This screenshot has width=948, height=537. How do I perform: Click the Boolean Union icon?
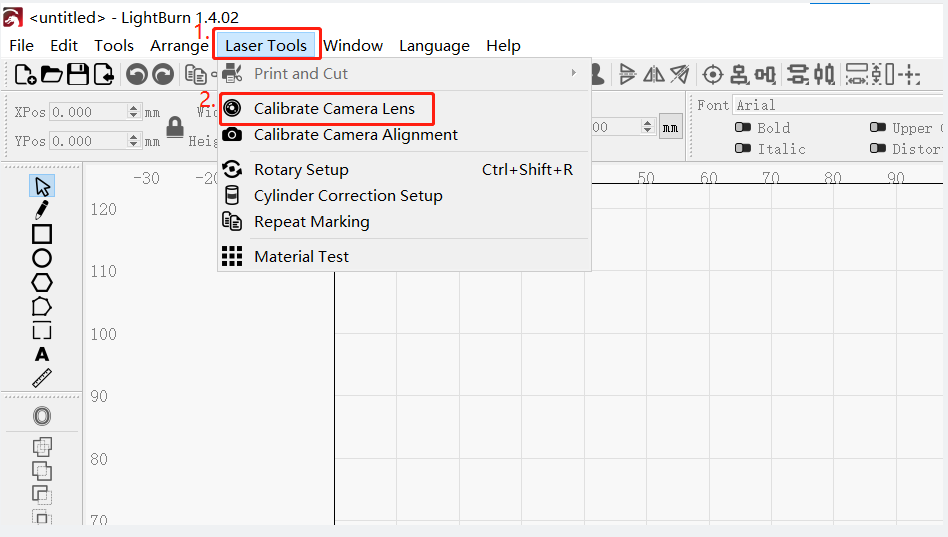[42, 470]
